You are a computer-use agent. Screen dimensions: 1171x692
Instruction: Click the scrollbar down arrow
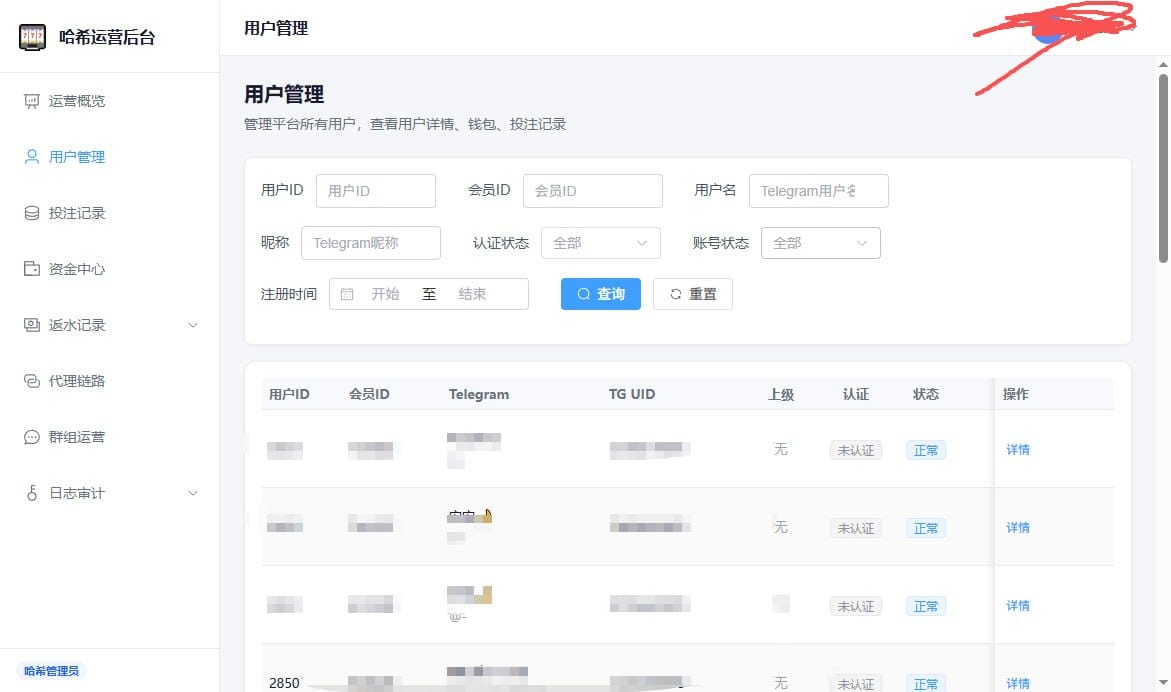coord(1163,682)
